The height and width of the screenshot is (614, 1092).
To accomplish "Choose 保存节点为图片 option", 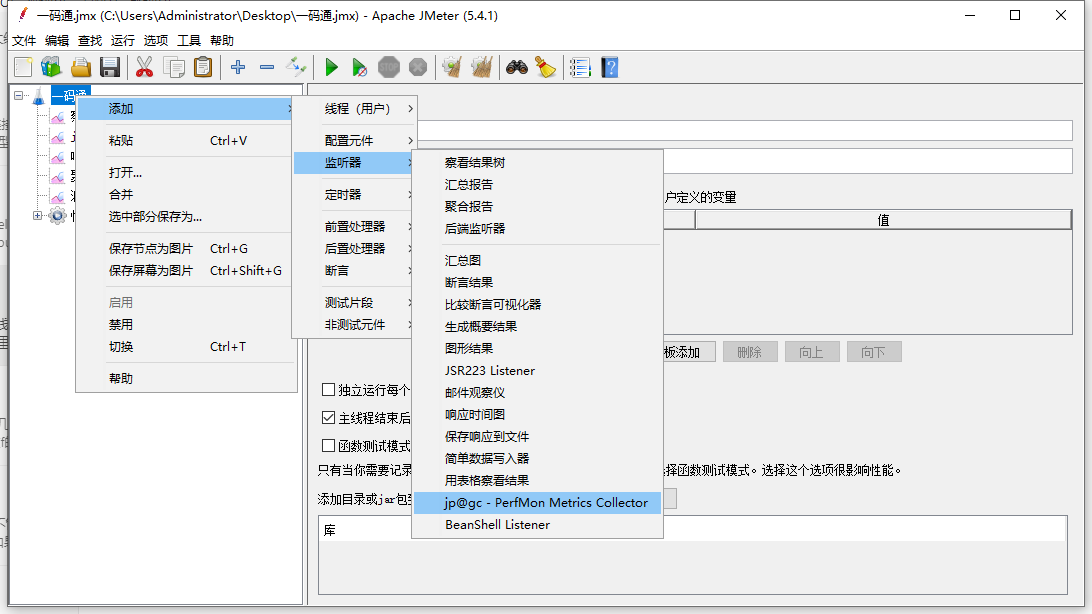I will coord(186,249).
